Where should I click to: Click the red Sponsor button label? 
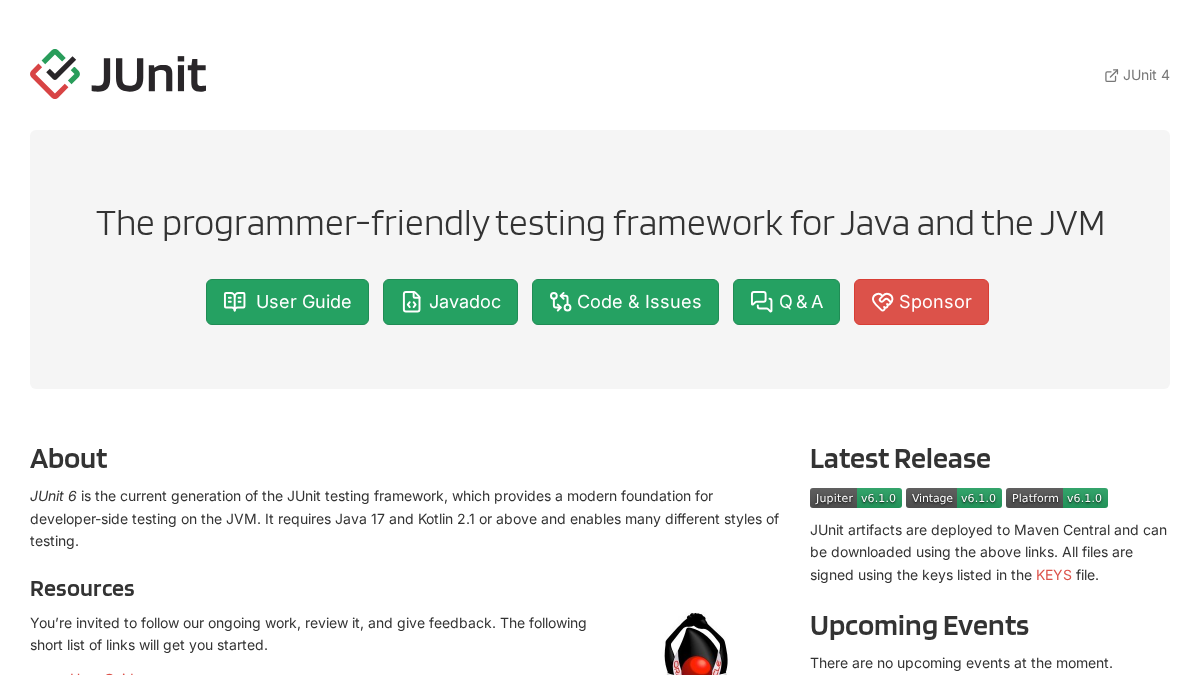[935, 302]
